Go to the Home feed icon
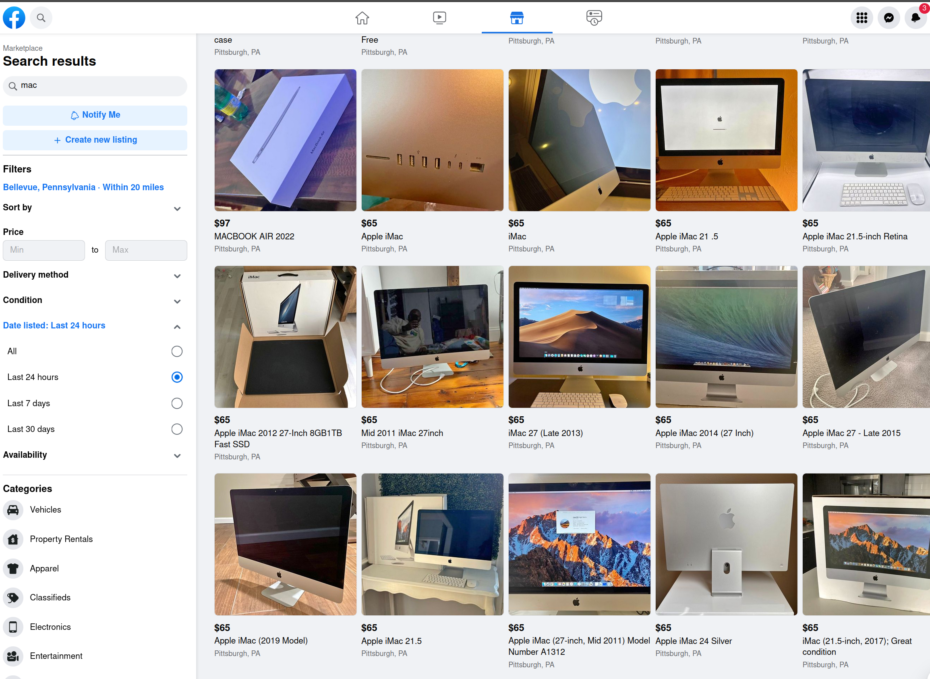Viewport: 930px width, 679px height. 362,18
